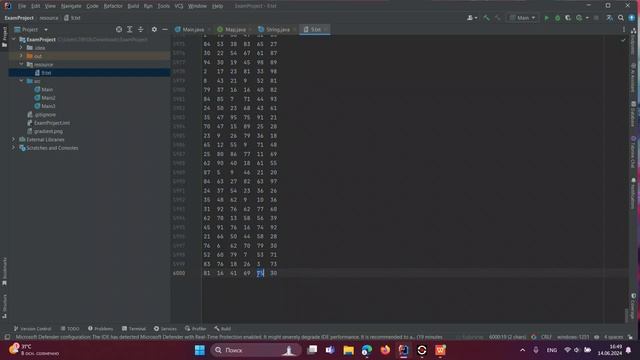Click the Windows taskbar search field
Screen dimensions: 640x360
pyautogui.click(x=256, y=350)
